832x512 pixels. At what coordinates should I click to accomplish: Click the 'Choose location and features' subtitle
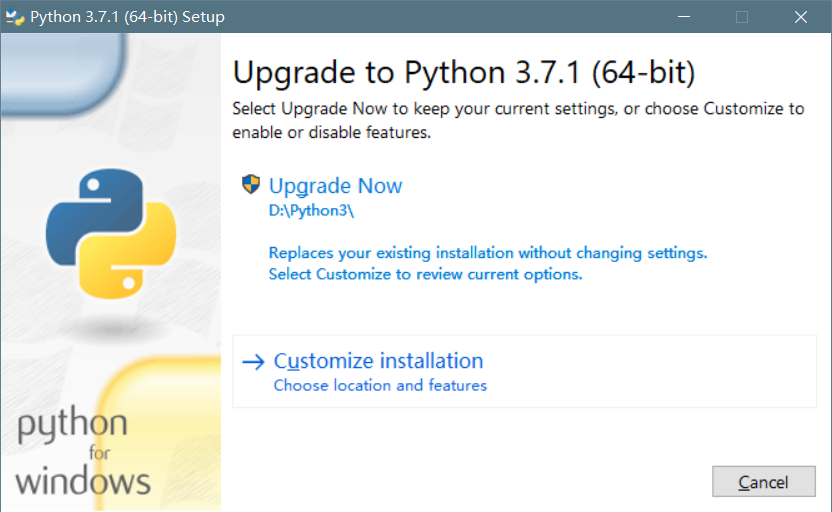tap(380, 385)
